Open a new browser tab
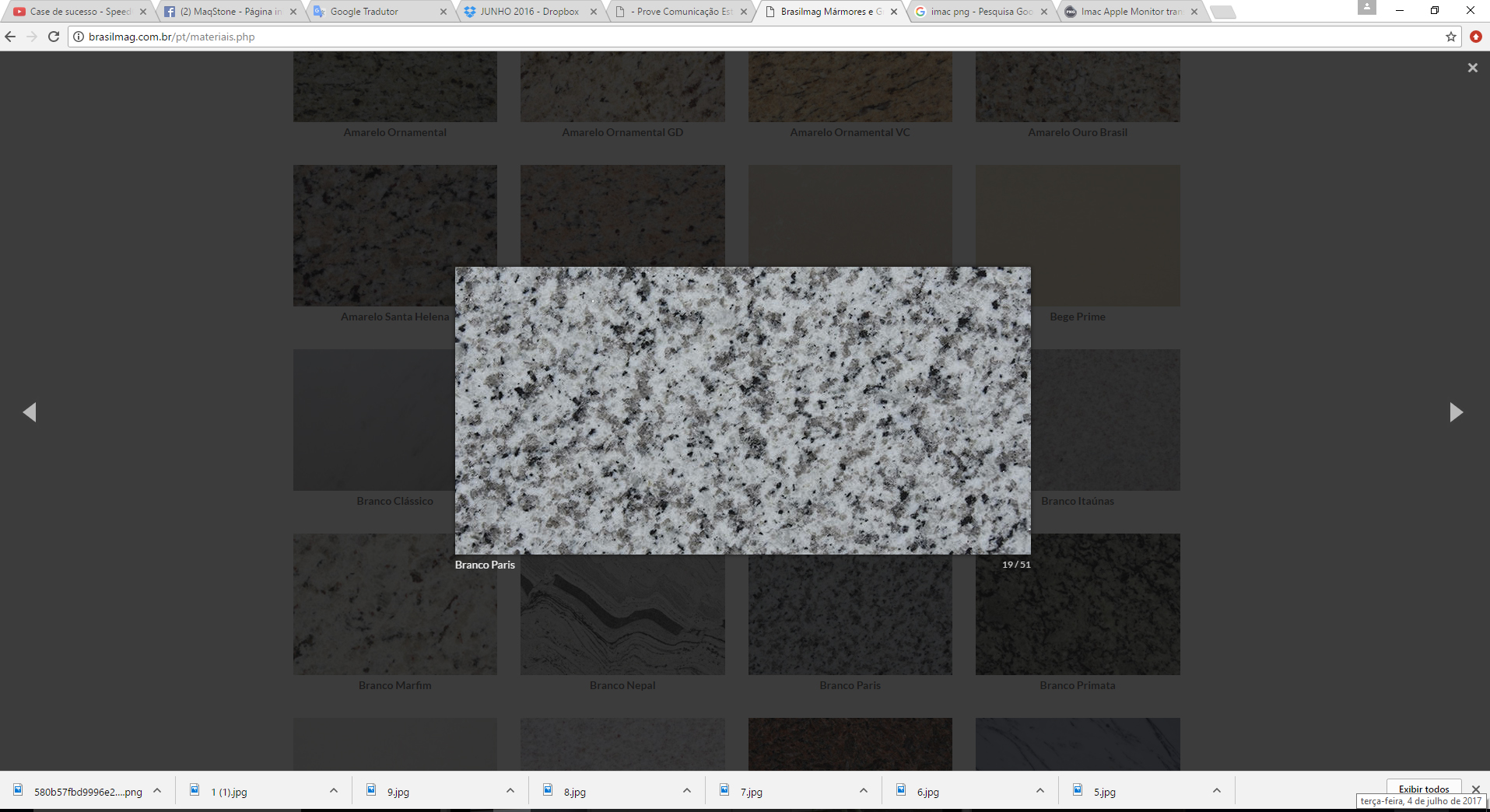 coord(1224,12)
